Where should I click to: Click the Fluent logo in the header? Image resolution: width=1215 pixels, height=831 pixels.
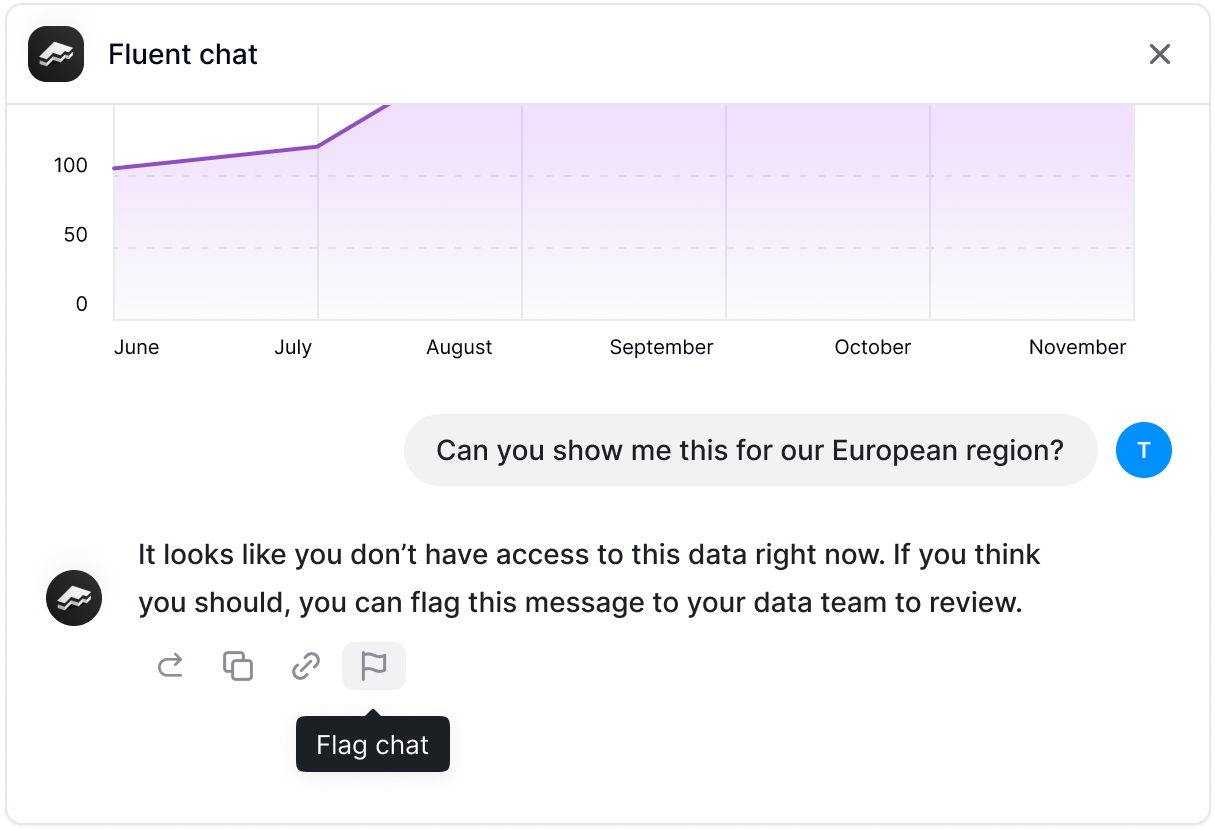coord(56,54)
